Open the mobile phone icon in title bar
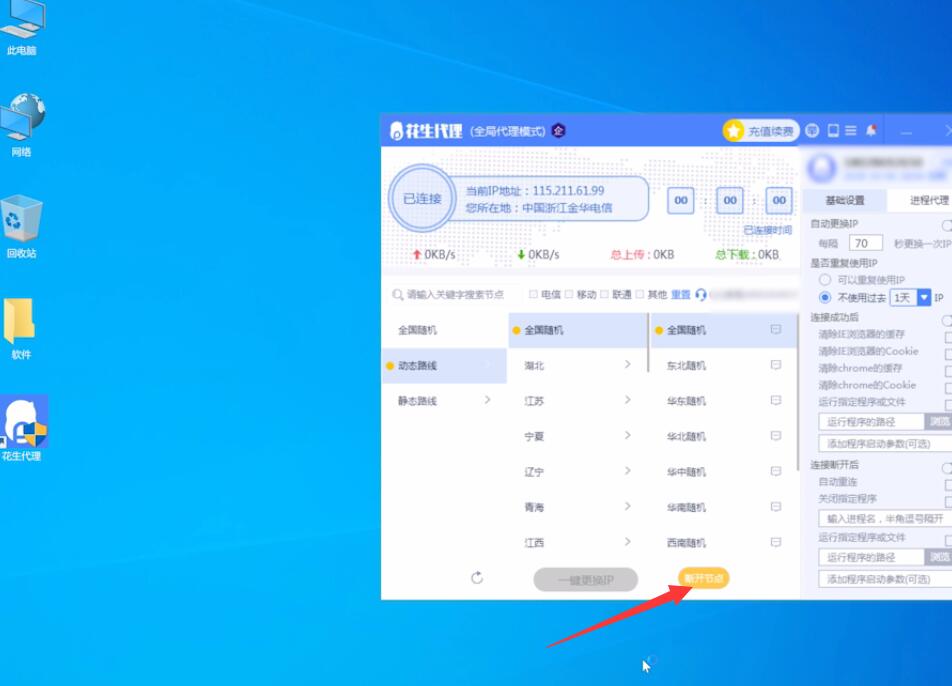 pyautogui.click(x=833, y=131)
